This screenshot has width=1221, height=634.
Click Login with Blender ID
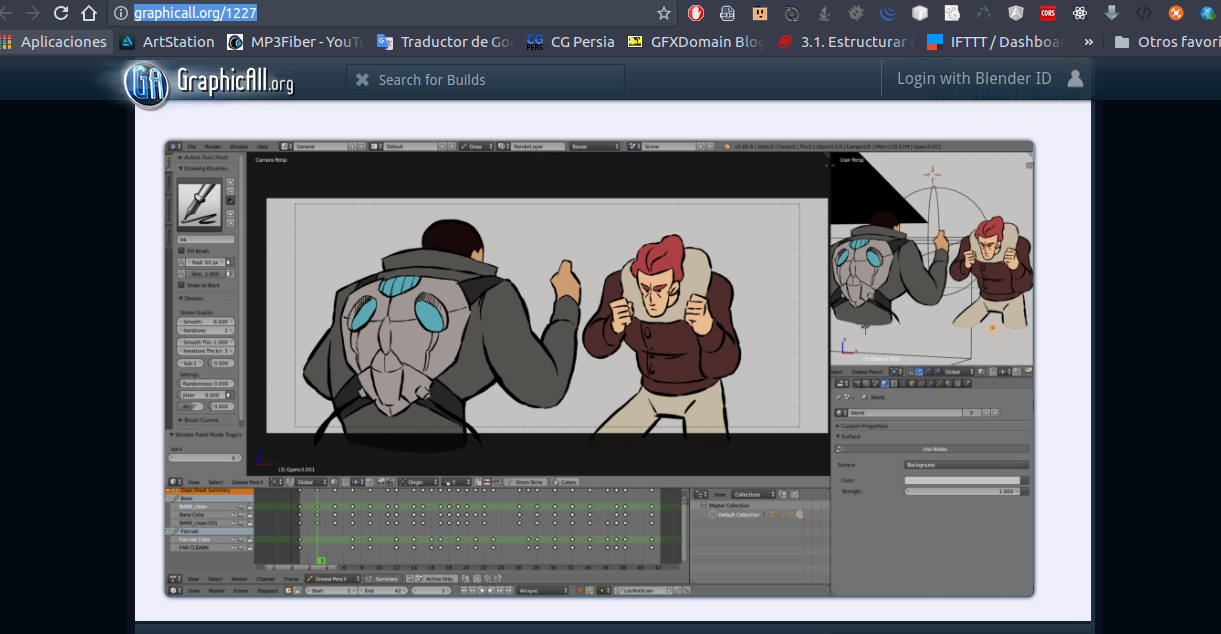click(974, 79)
